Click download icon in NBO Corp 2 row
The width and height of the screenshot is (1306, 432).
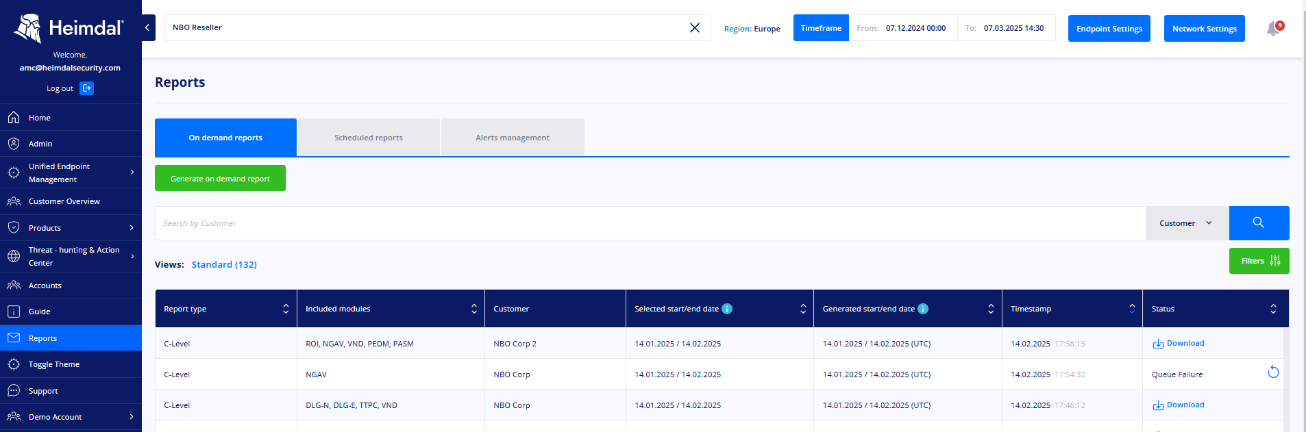click(1158, 343)
